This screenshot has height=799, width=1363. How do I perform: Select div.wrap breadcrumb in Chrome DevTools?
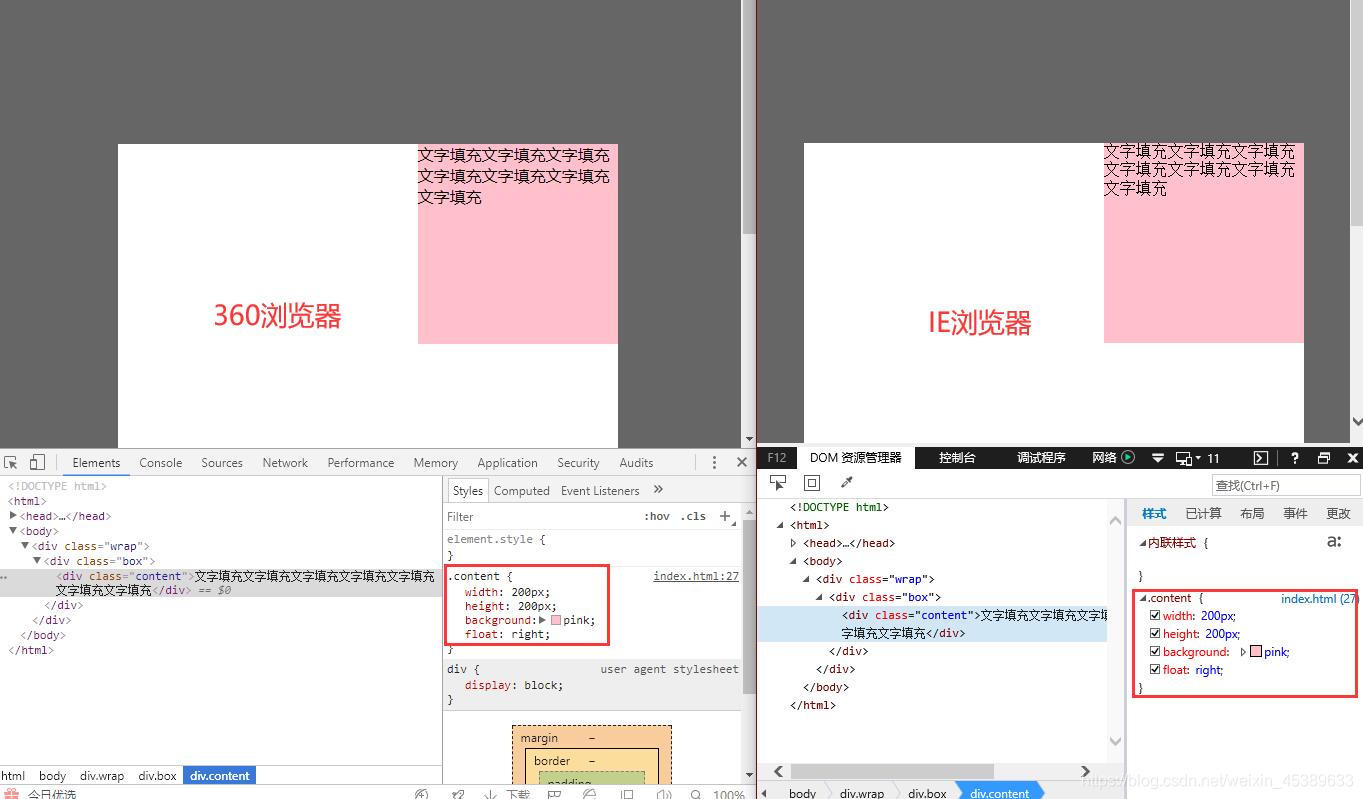pyautogui.click(x=102, y=775)
